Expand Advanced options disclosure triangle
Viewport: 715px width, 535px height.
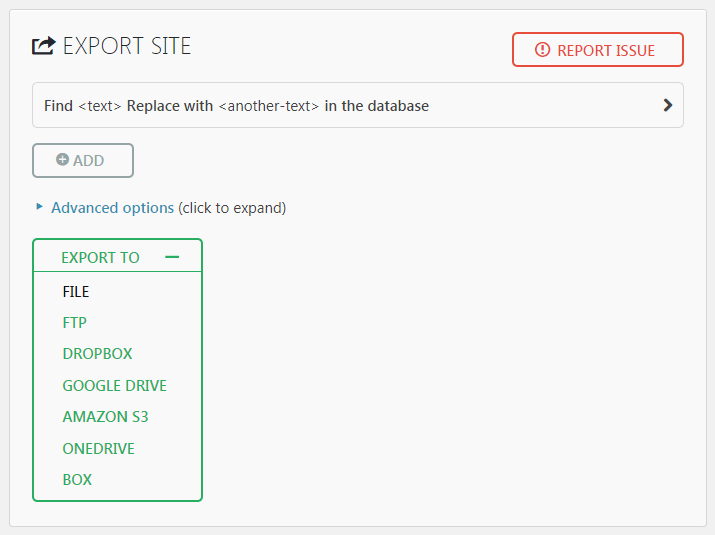tap(40, 207)
